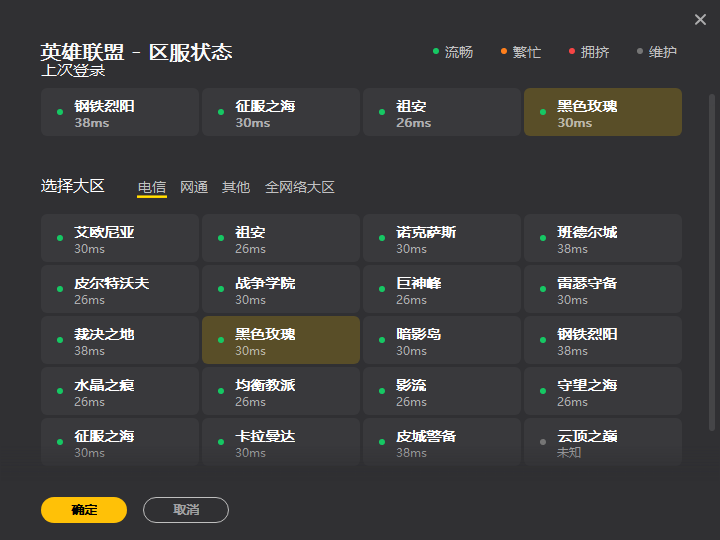The image size is (720, 540).
Task: Click the 上次登录 heading
Action: [73, 70]
